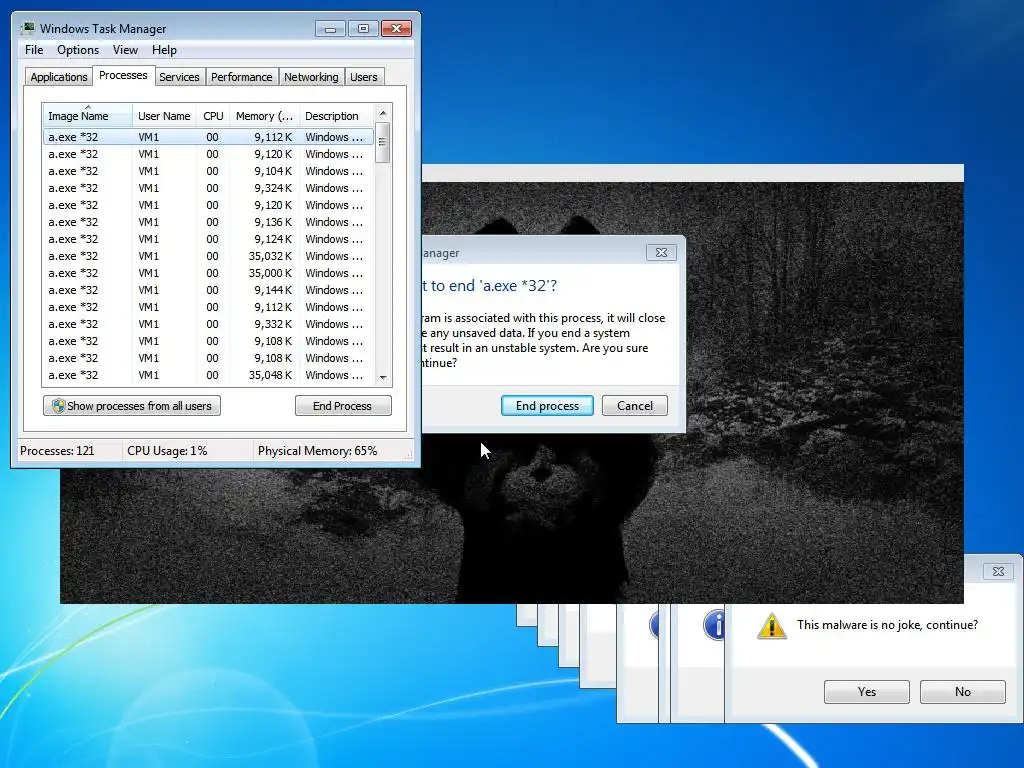Image resolution: width=1024 pixels, height=768 pixels.
Task: Cancel the end process confirmation dialog
Action: point(635,406)
